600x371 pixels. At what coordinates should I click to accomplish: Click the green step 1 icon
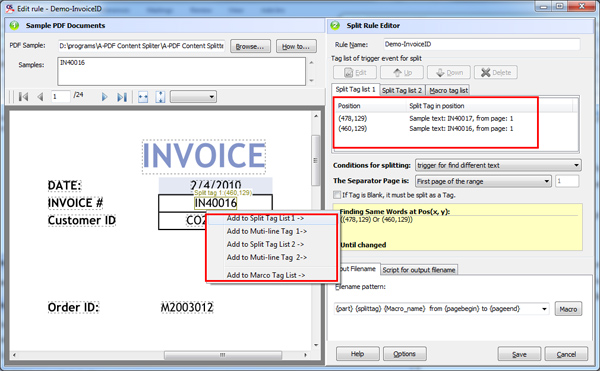point(14,25)
